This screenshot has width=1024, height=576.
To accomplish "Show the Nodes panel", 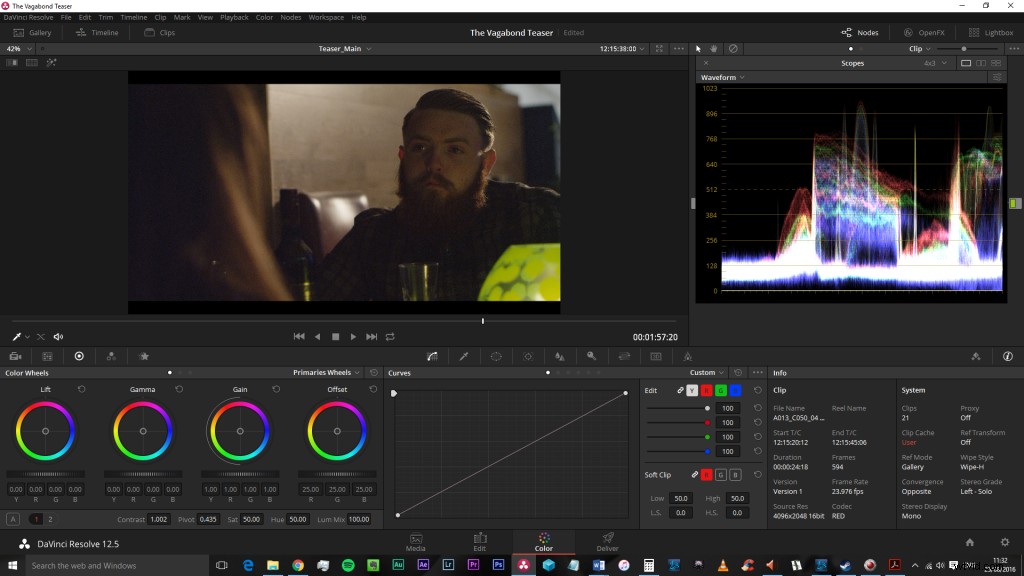I will [858, 31].
